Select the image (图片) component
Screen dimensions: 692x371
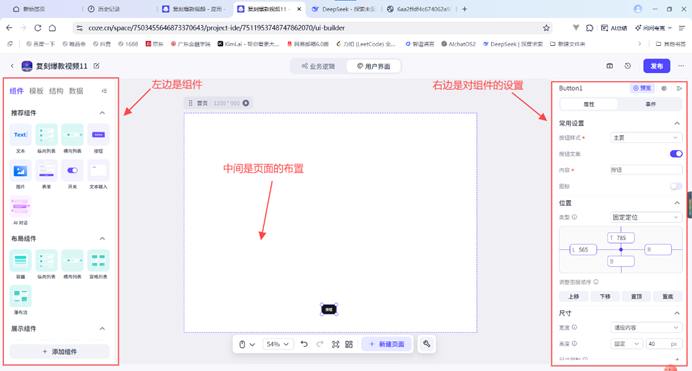20,171
